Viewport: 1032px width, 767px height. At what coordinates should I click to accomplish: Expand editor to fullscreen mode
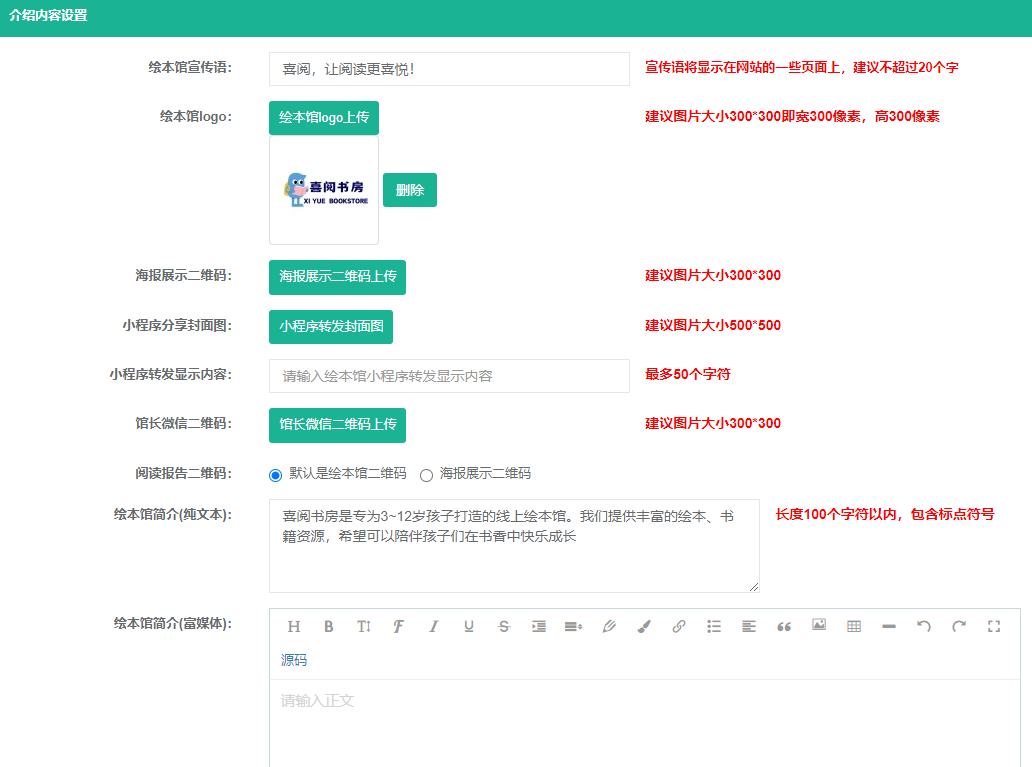pos(994,627)
